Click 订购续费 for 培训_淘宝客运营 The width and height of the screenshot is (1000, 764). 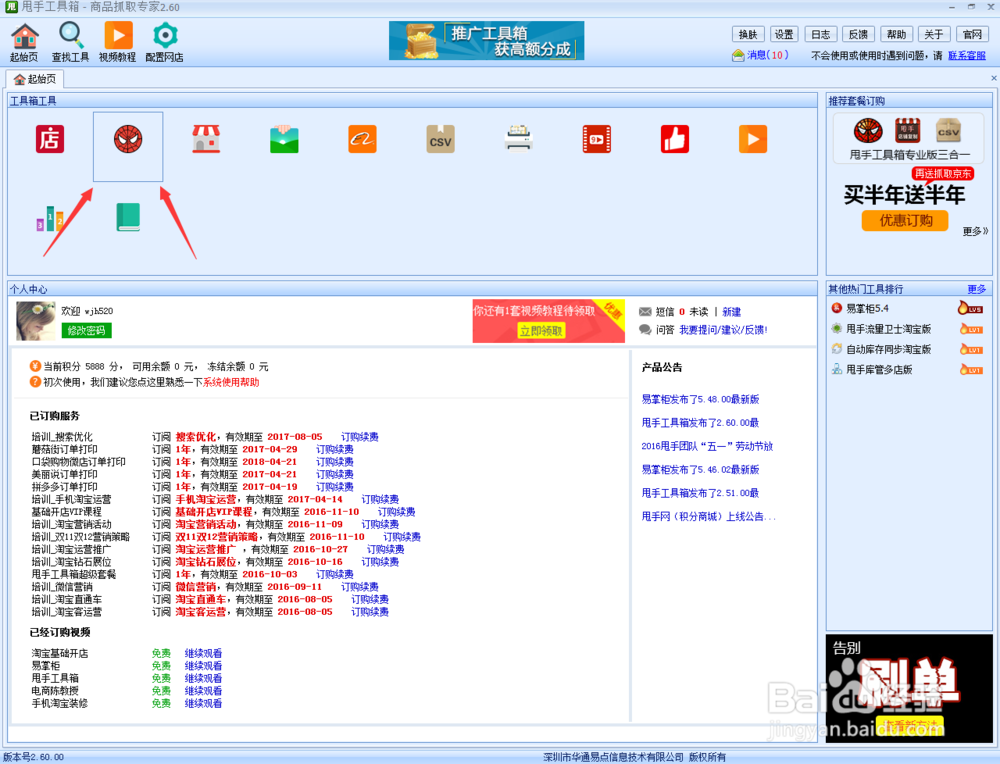(x=370, y=612)
